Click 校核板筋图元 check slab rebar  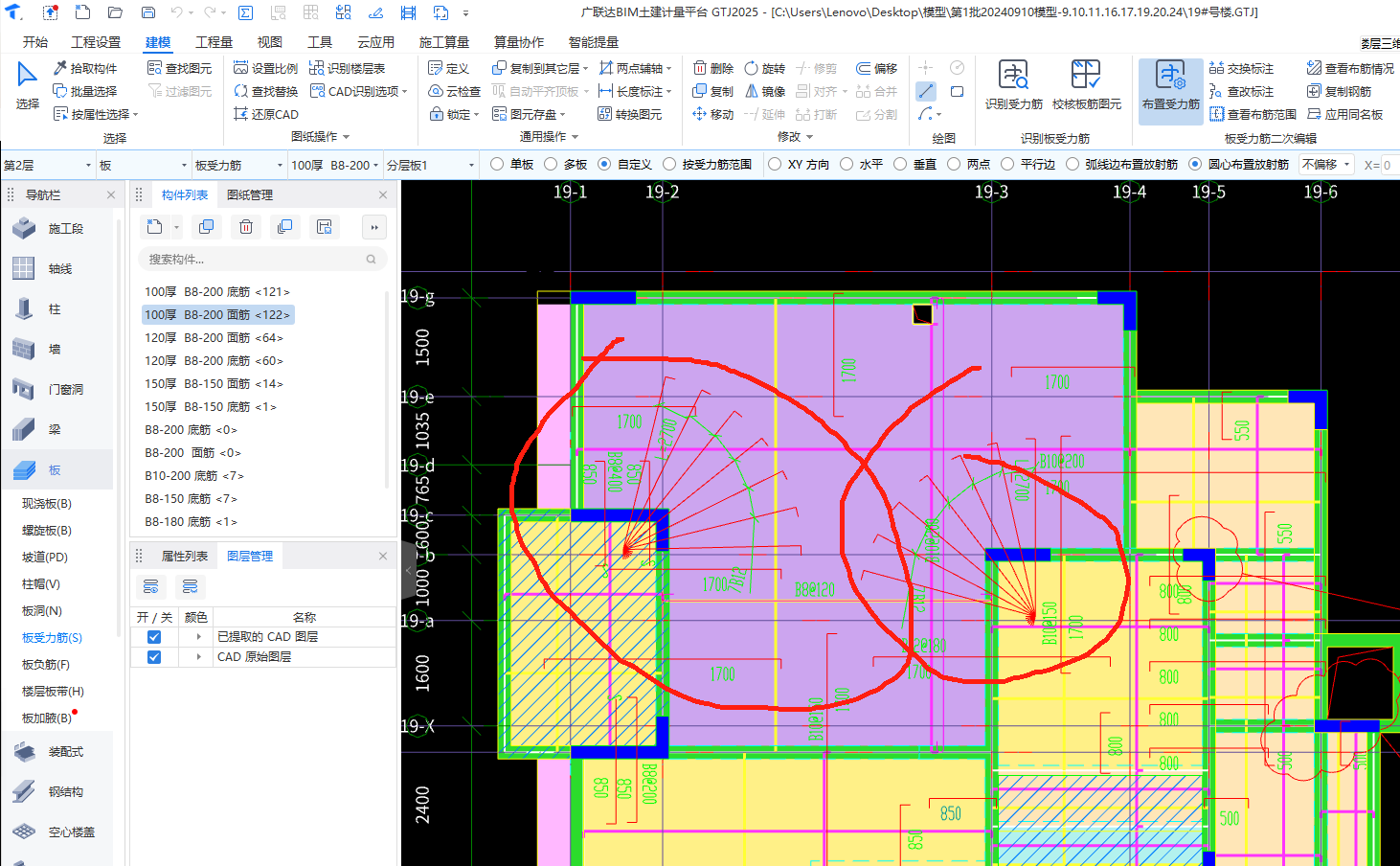(x=1086, y=85)
